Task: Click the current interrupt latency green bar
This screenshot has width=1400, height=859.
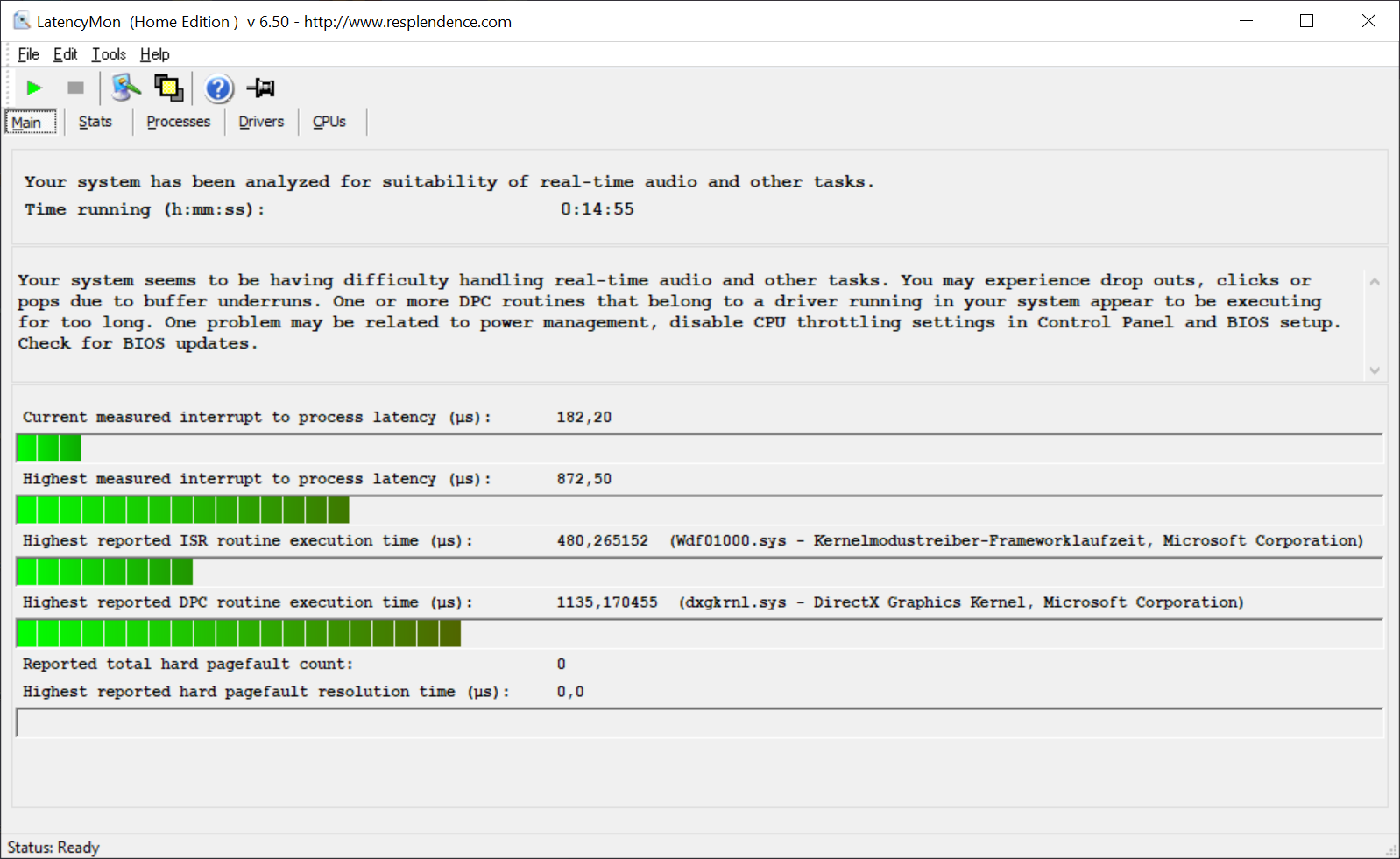Action: pos(699,448)
